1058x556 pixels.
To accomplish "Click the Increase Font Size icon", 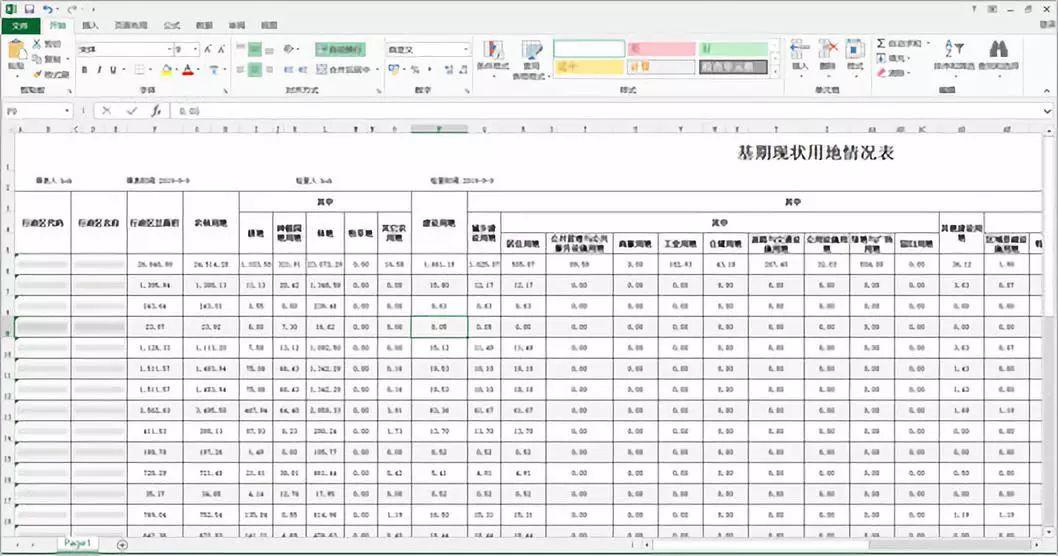I will tap(208, 49).
